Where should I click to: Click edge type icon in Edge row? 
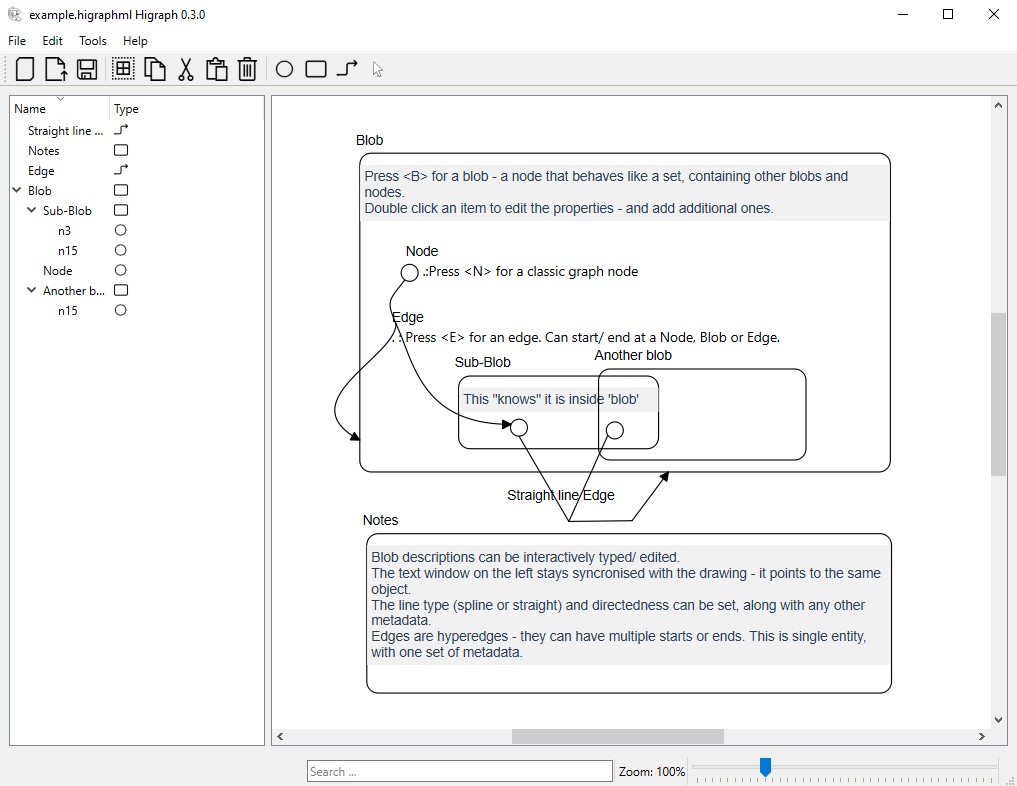pos(121,170)
